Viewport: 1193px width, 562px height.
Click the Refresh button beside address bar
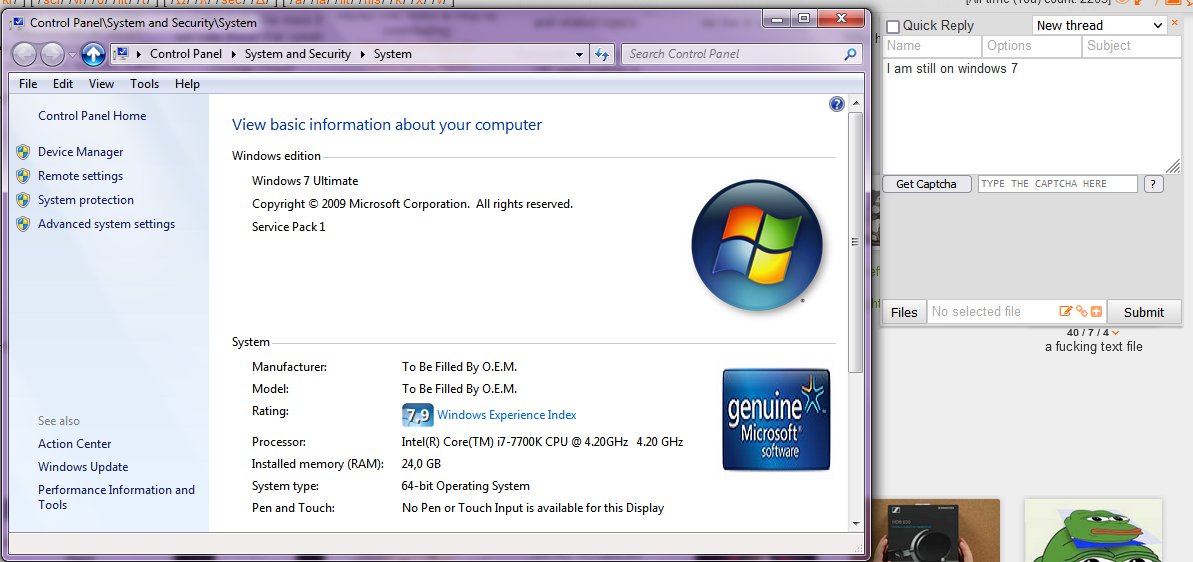point(603,54)
